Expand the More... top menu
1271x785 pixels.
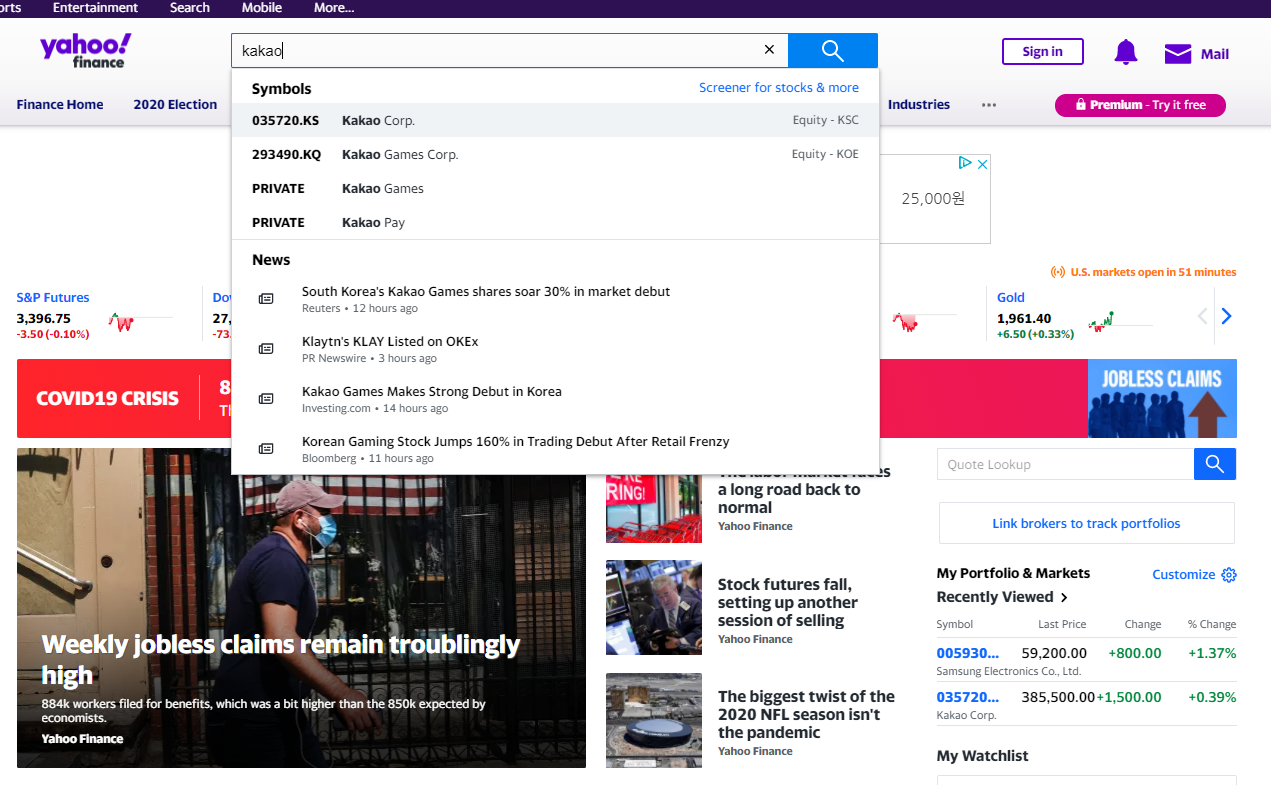tap(334, 7)
